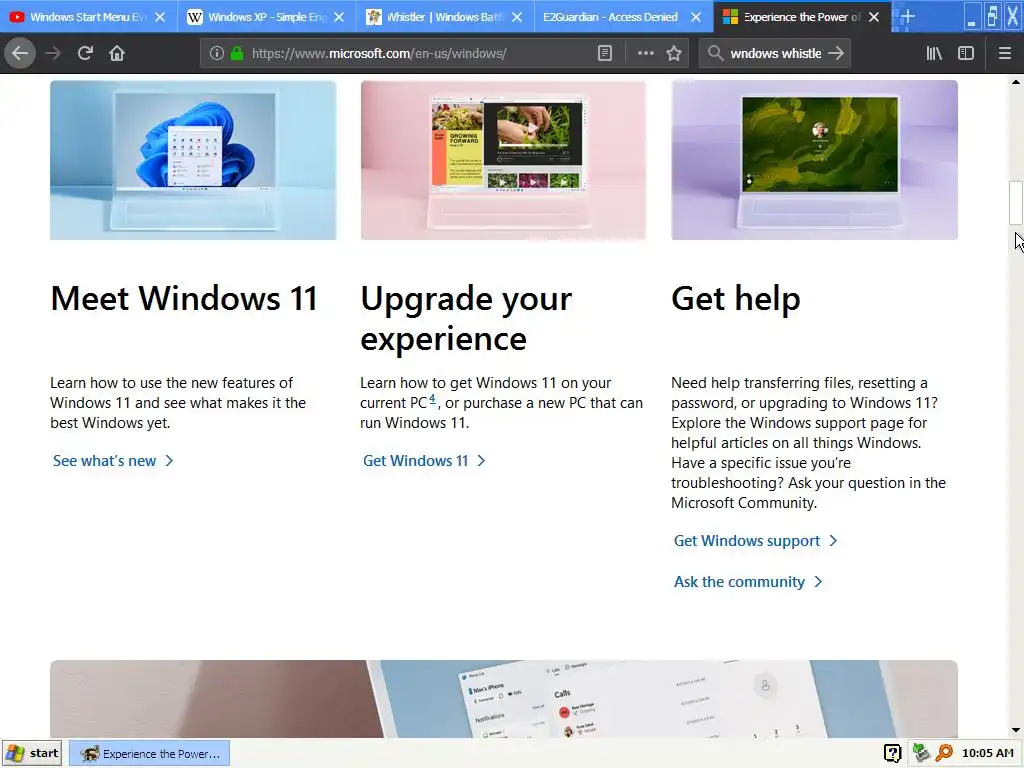Go back to the previous page

pyautogui.click(x=20, y=53)
